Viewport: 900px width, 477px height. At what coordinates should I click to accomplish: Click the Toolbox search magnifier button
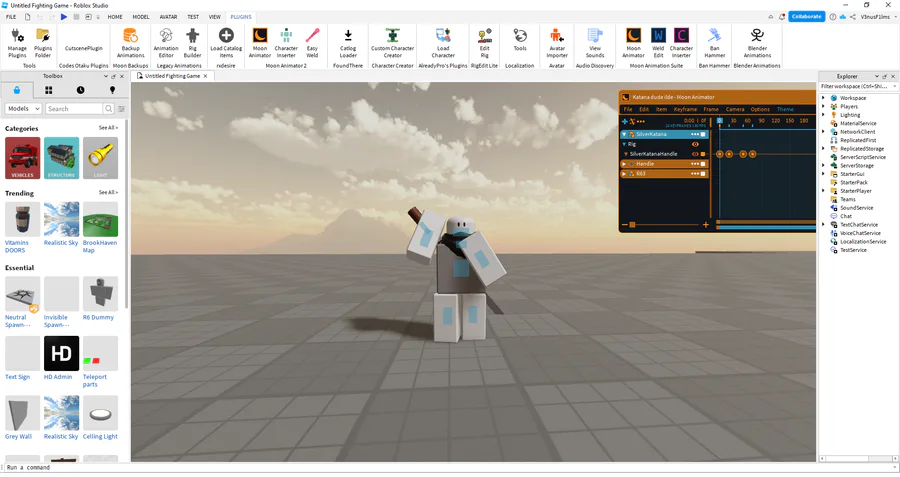pyautogui.click(x=108, y=108)
